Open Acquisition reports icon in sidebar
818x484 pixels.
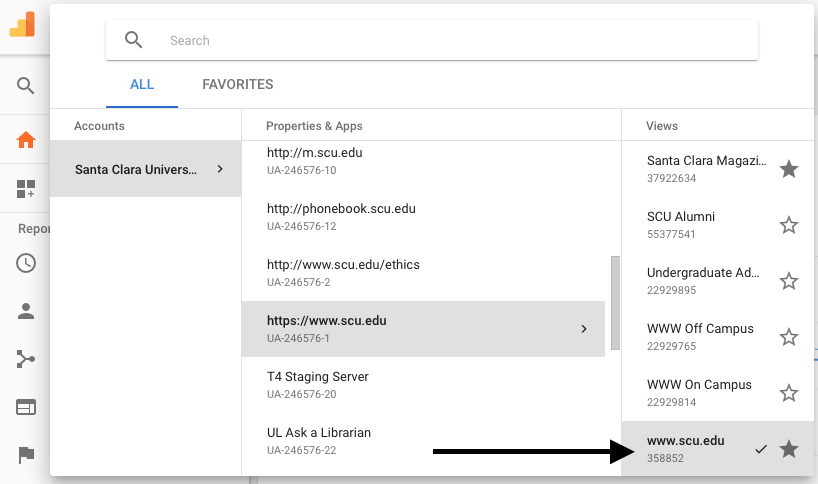[x=25, y=358]
